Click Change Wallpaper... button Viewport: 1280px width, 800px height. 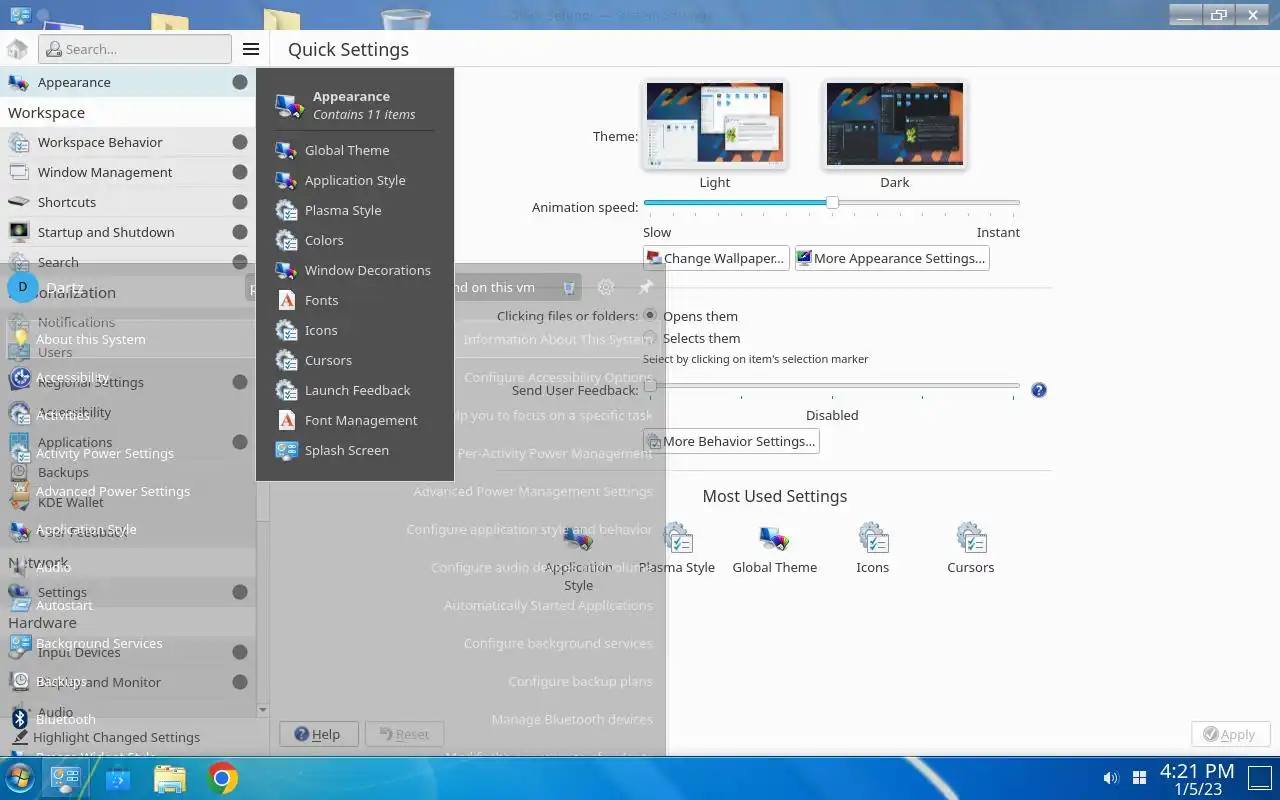(716, 258)
